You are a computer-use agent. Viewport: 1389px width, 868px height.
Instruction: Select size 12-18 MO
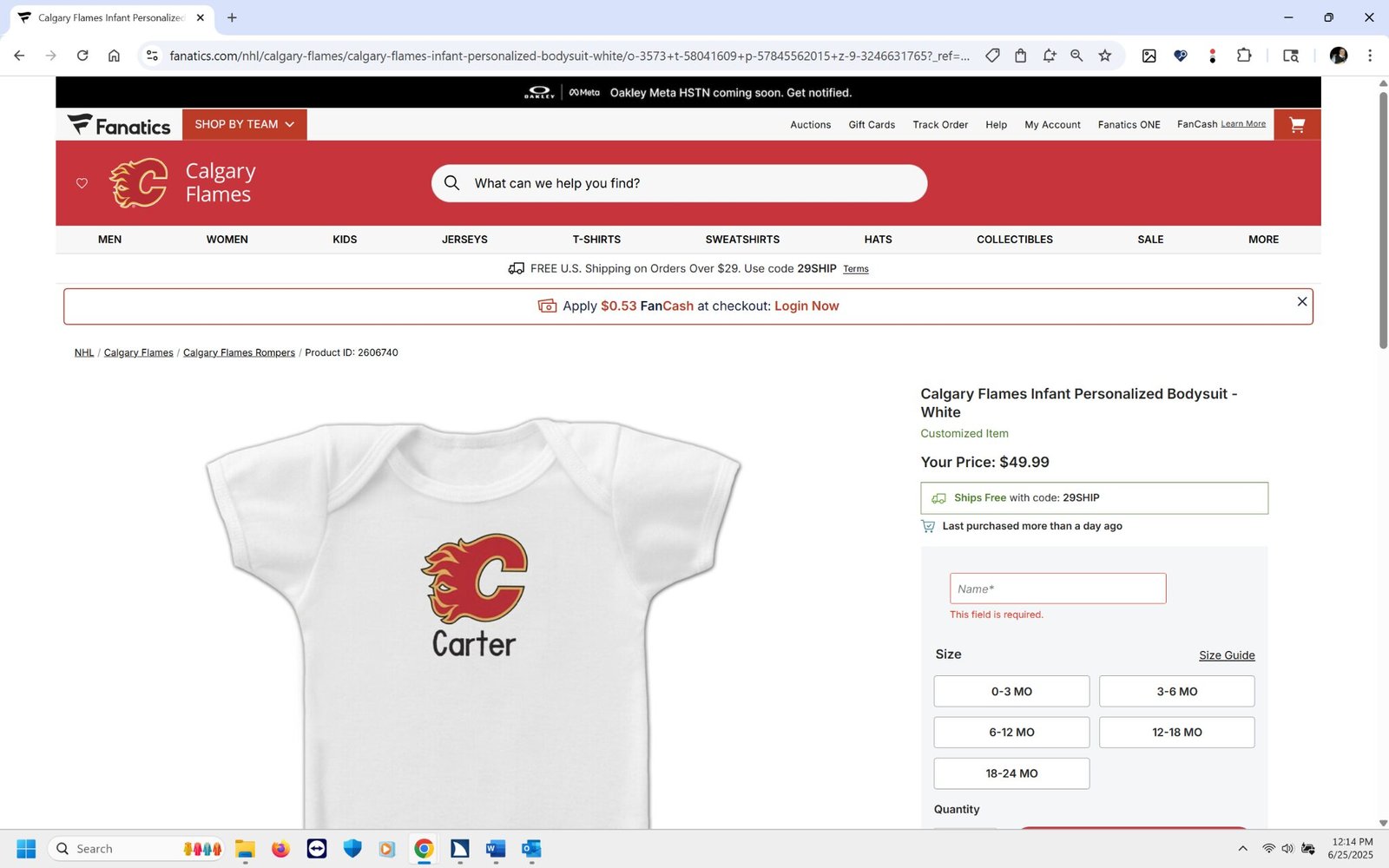[1176, 733]
